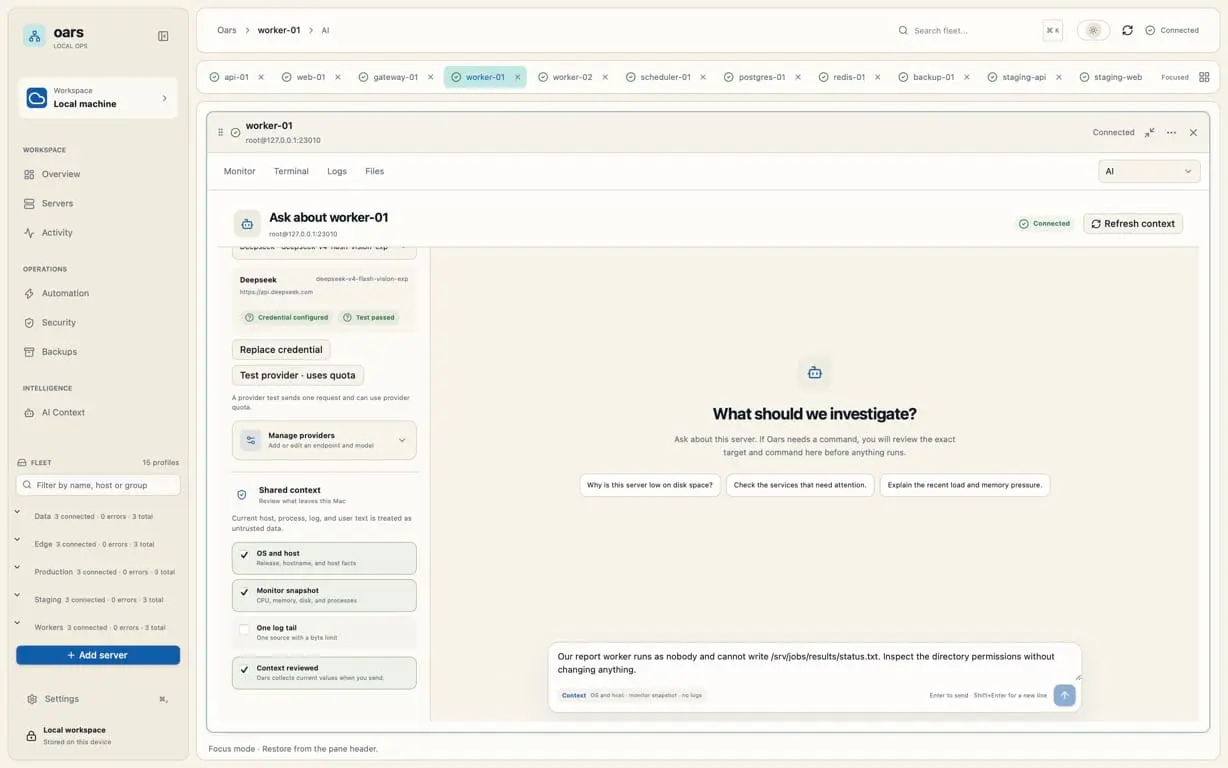Choose "Why is this server low on disk space?"
Screen dimensions: 1228x768
point(650,485)
